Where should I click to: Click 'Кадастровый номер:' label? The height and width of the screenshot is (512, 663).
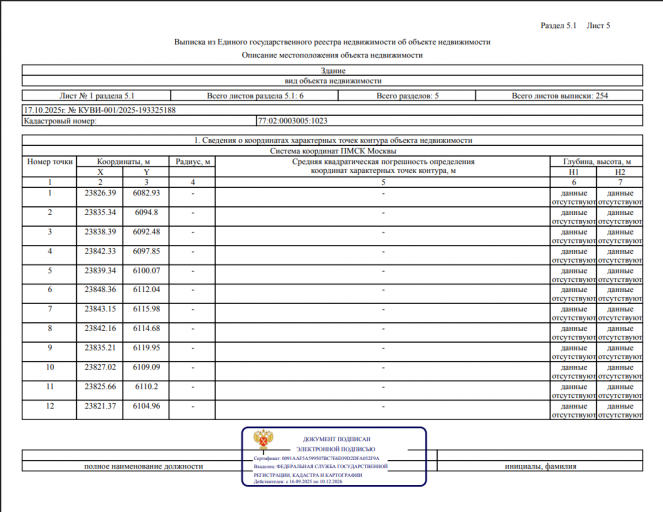[60, 121]
